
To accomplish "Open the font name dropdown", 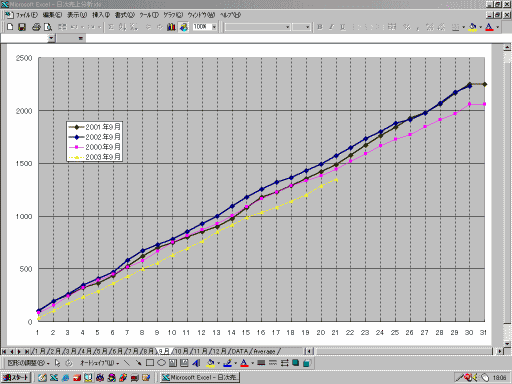I will click(x=287, y=27).
